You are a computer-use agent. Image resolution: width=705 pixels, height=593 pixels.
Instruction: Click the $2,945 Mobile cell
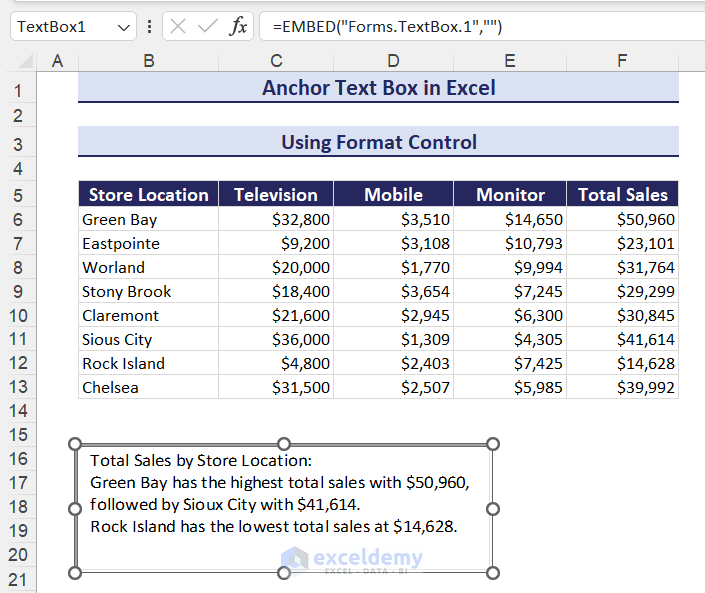393,315
